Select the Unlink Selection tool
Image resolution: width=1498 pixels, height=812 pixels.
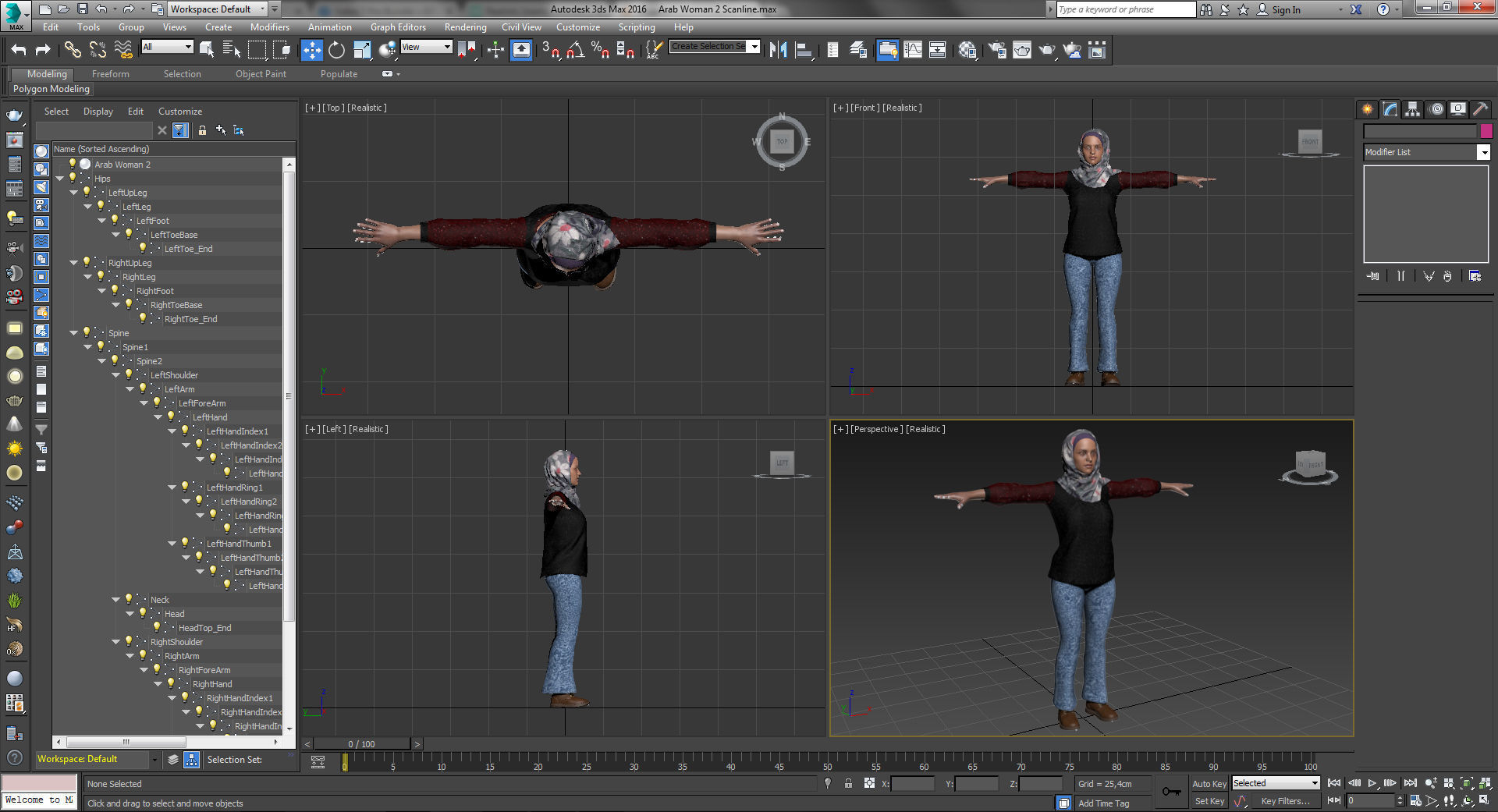[x=98, y=50]
